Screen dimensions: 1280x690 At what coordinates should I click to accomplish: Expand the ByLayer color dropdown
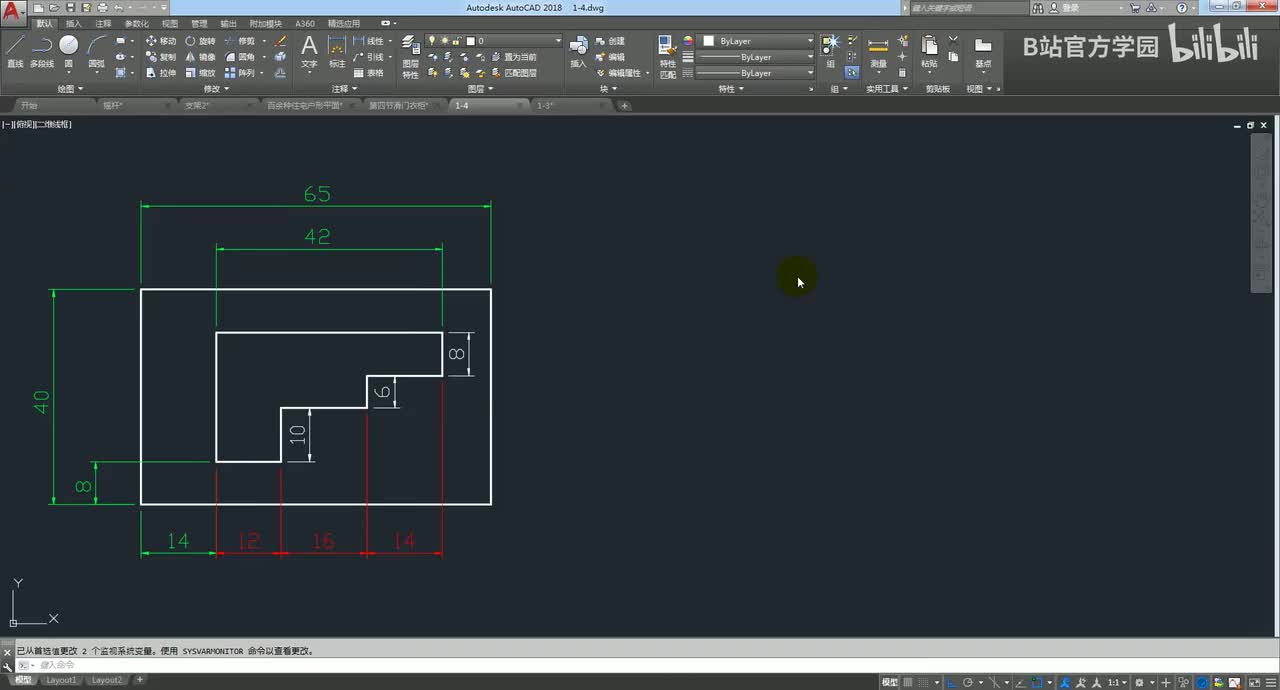[x=758, y=41]
